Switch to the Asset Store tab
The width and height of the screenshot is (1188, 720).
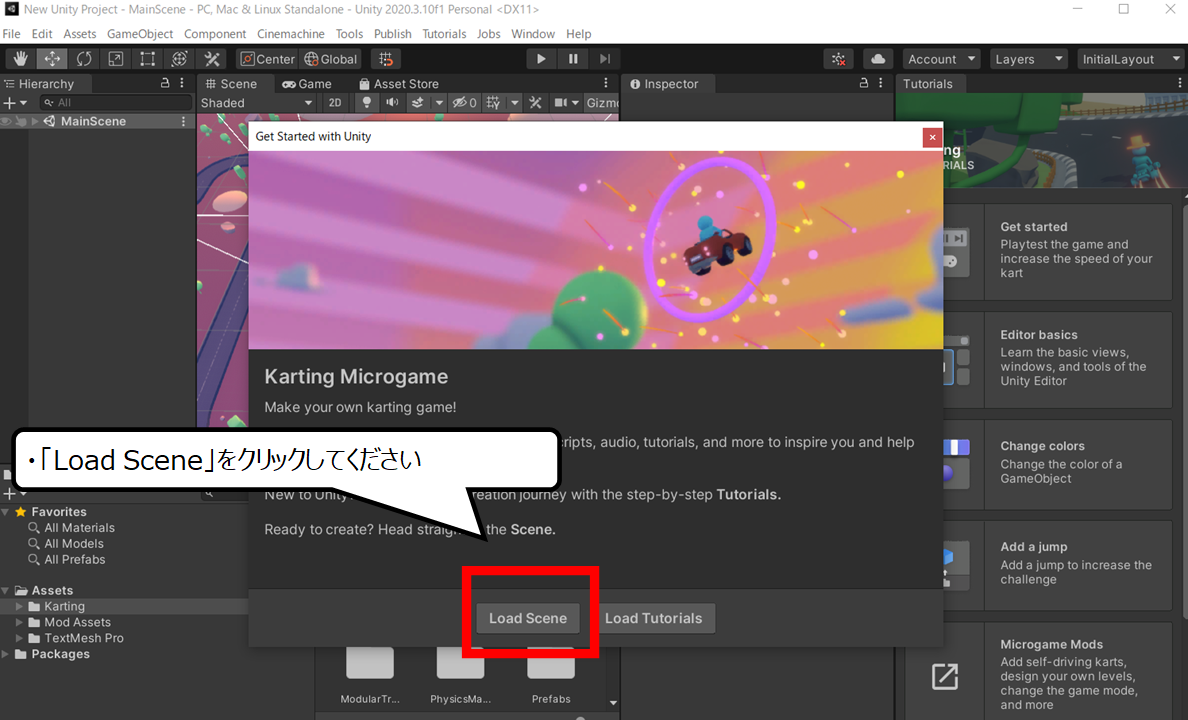(399, 84)
